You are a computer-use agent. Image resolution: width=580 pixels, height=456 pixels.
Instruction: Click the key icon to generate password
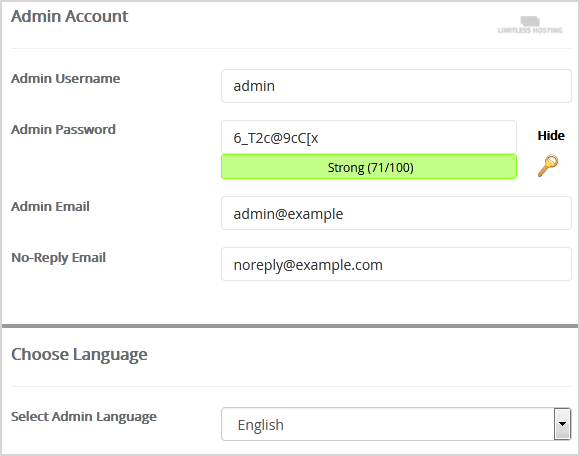(548, 166)
